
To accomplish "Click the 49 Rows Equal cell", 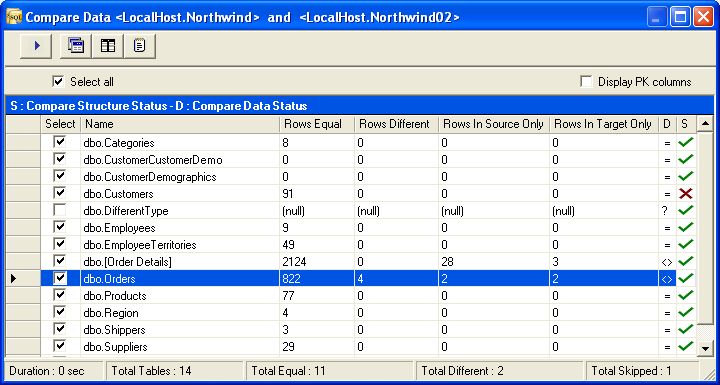I will [317, 245].
